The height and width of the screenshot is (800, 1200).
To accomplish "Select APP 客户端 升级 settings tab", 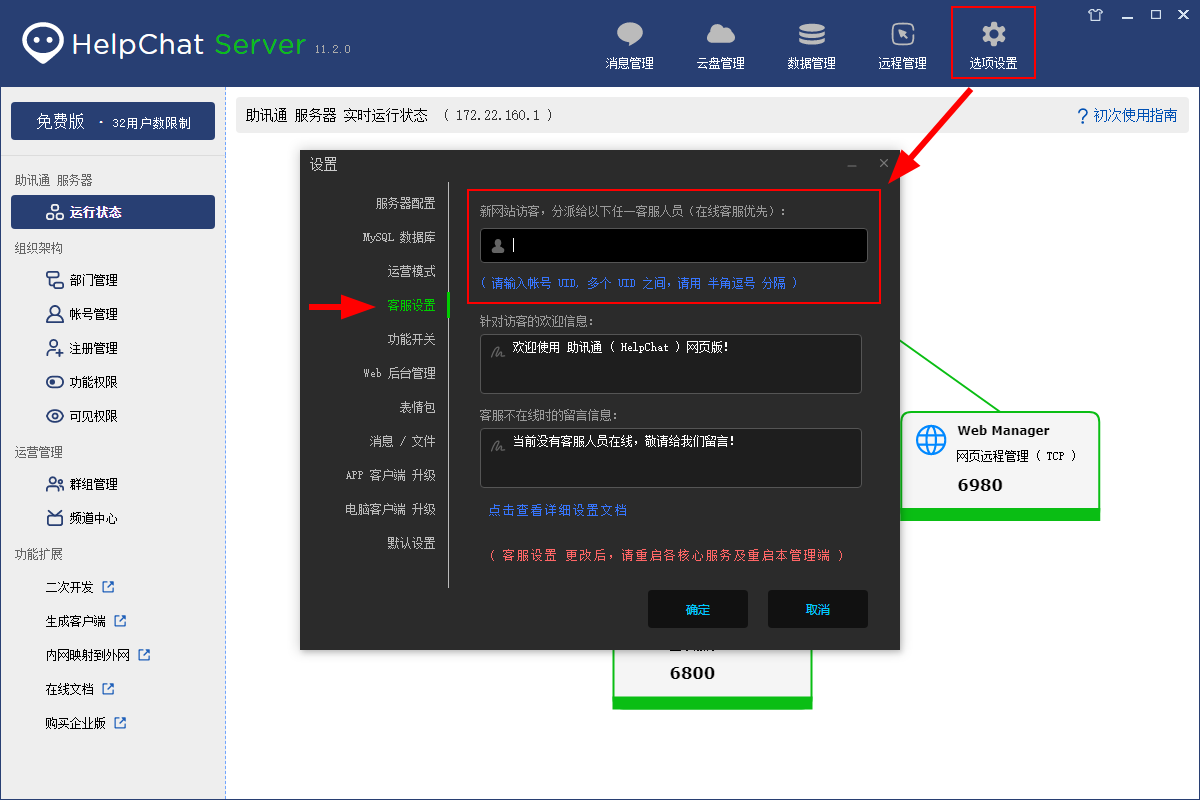I will click(x=391, y=475).
